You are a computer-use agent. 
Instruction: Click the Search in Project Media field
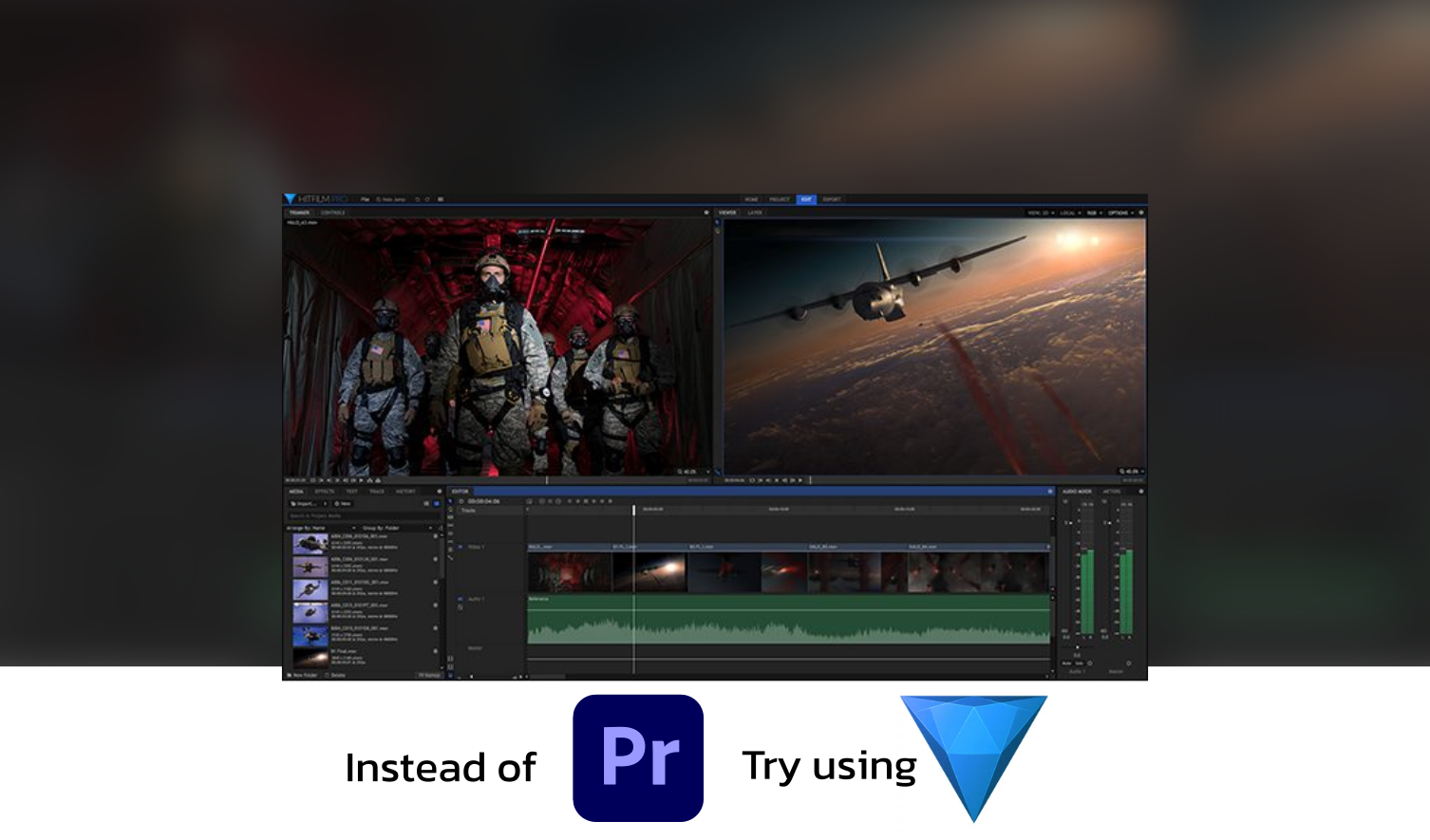point(364,515)
